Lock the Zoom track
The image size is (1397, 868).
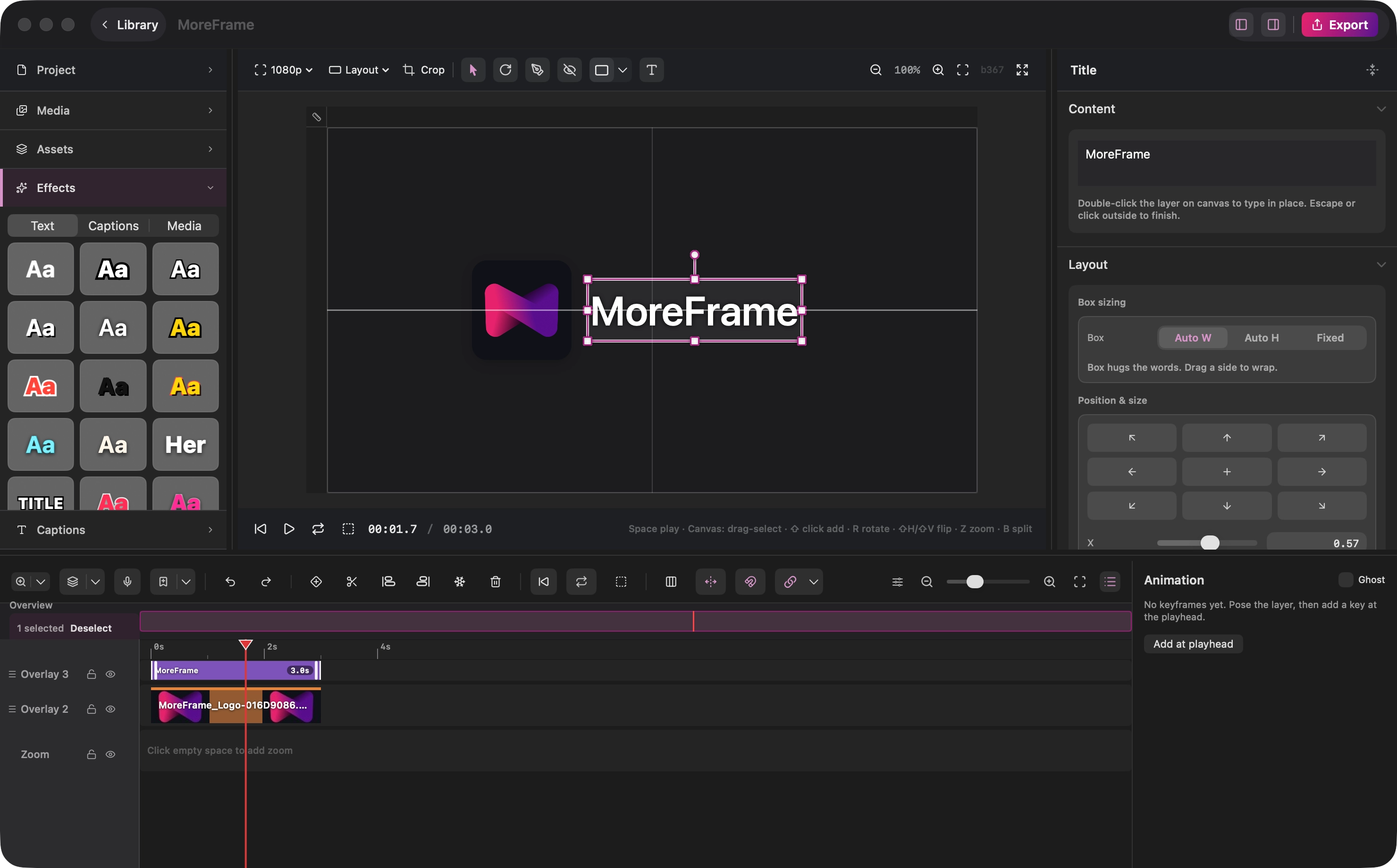pos(91,754)
